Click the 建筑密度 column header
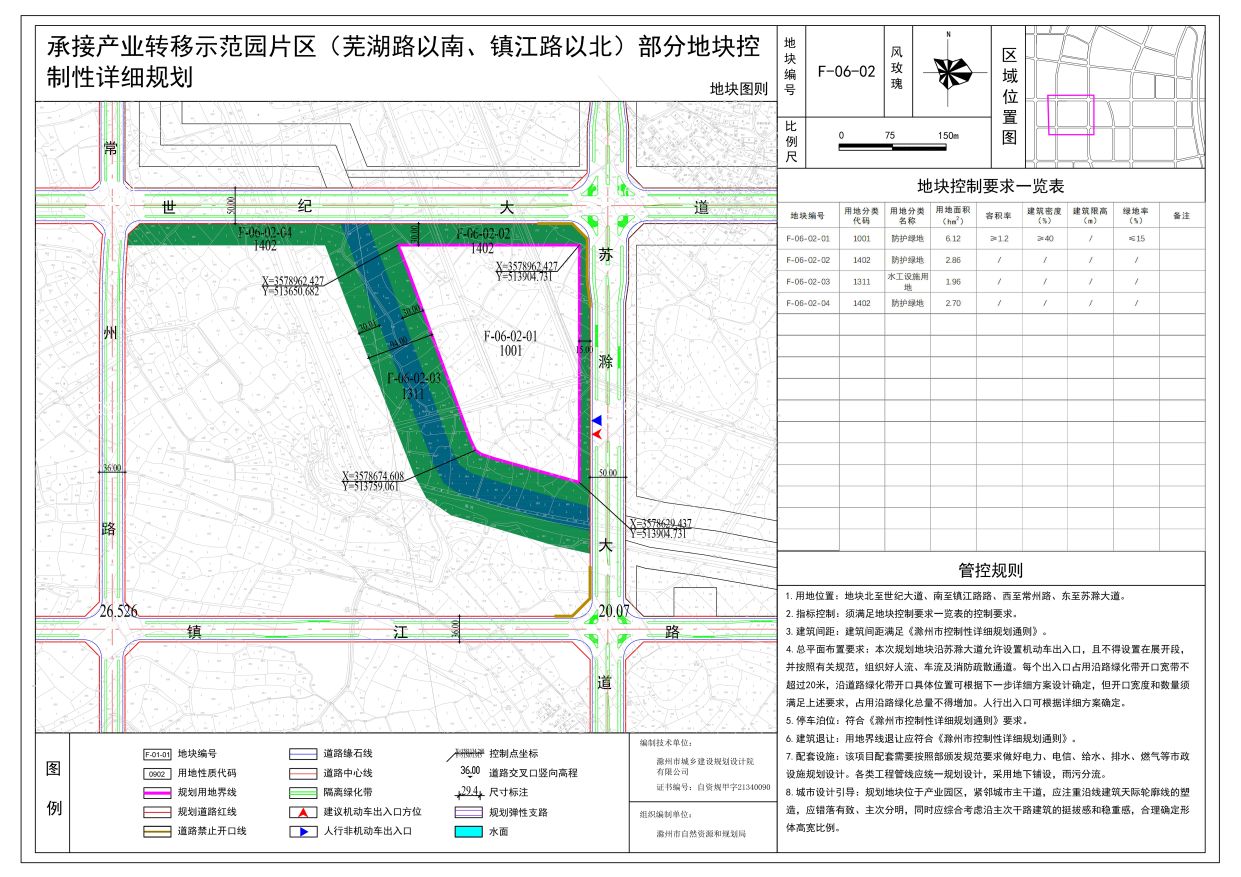Screen dimensions: 1241x877 point(1045,215)
